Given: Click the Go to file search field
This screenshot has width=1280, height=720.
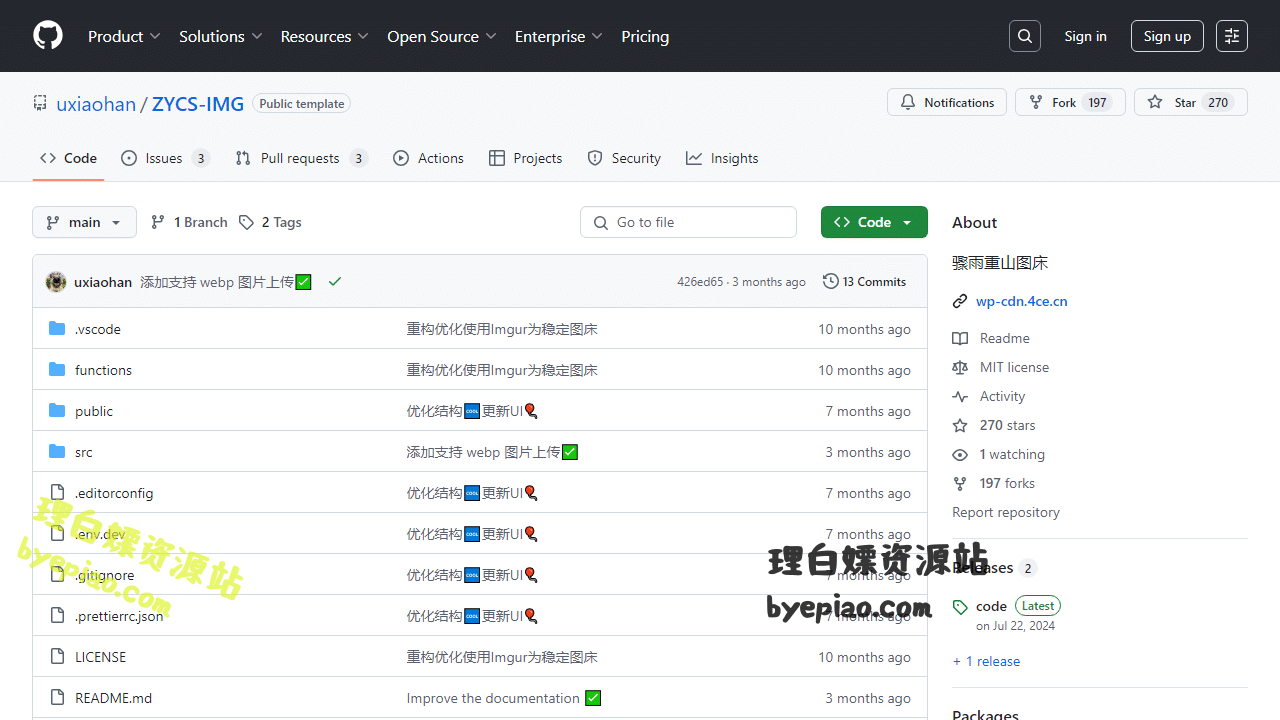Looking at the screenshot, I should 688,222.
